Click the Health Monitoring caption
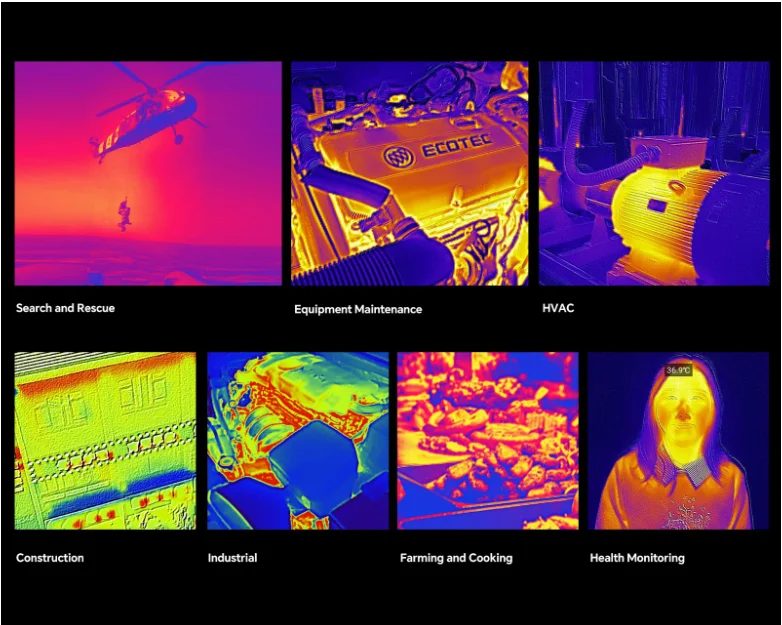 pyautogui.click(x=637, y=558)
